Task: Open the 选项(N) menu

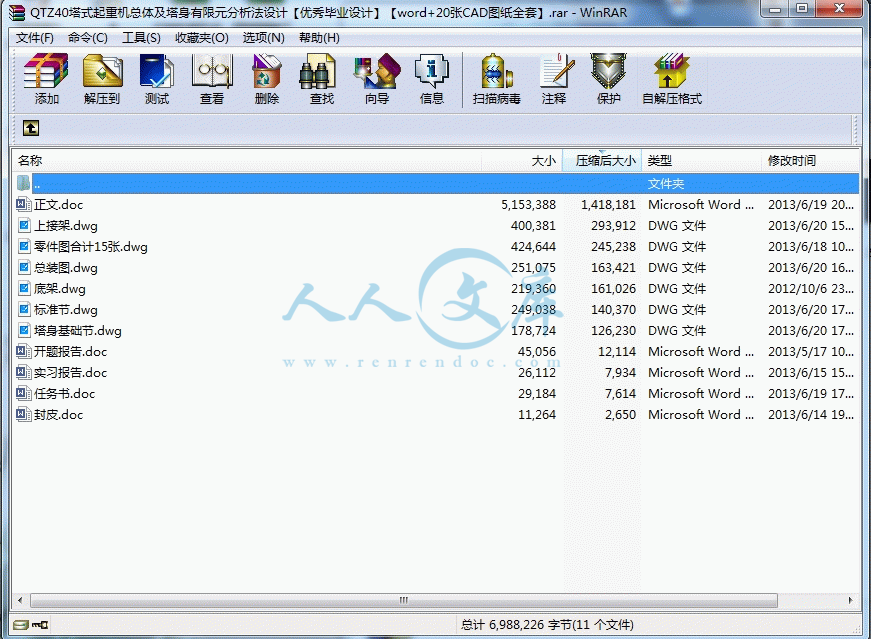Action: click(263, 38)
